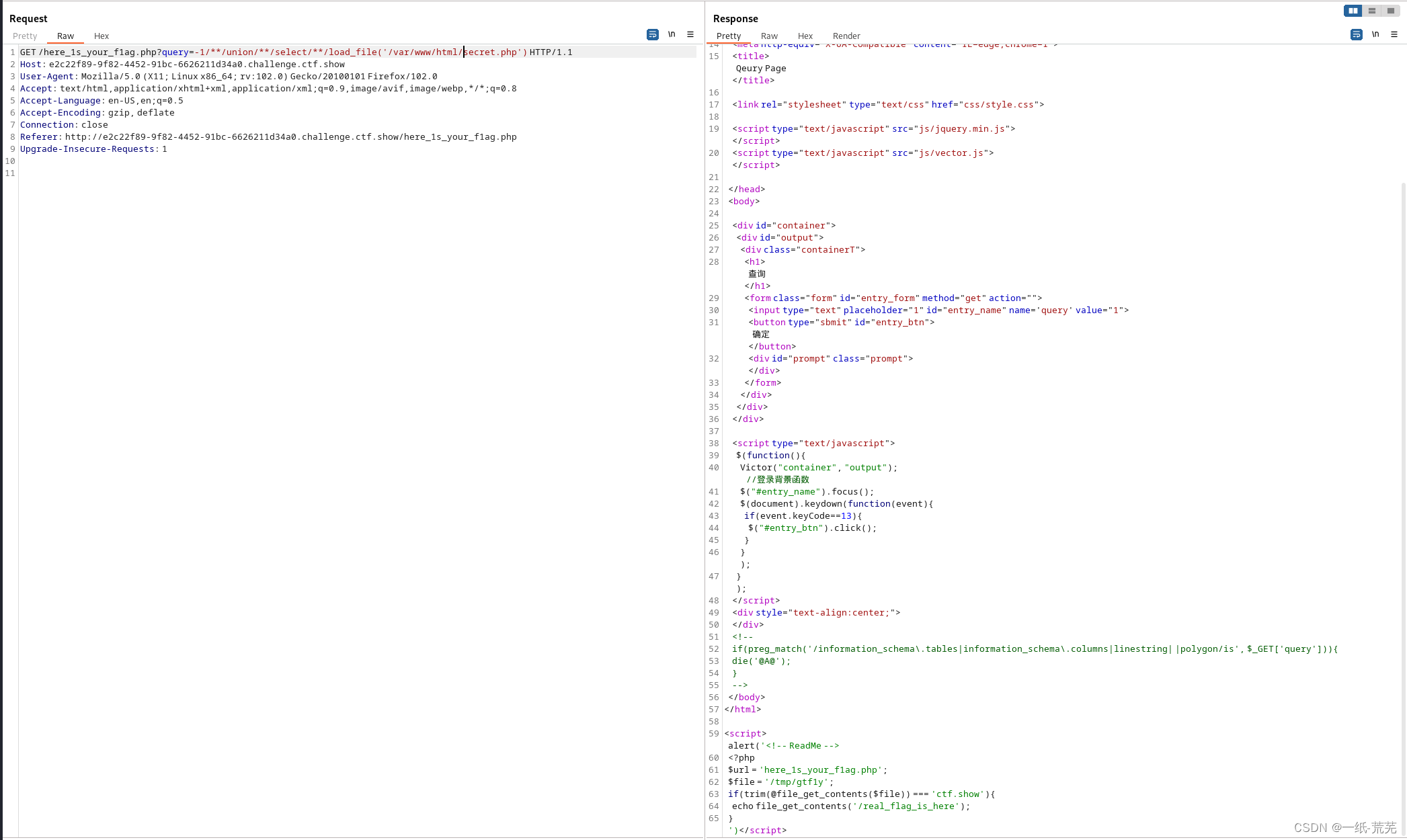This screenshot has height=840, width=1407.
Task: Open the Response panel hamburger options menu
Action: point(1394,34)
